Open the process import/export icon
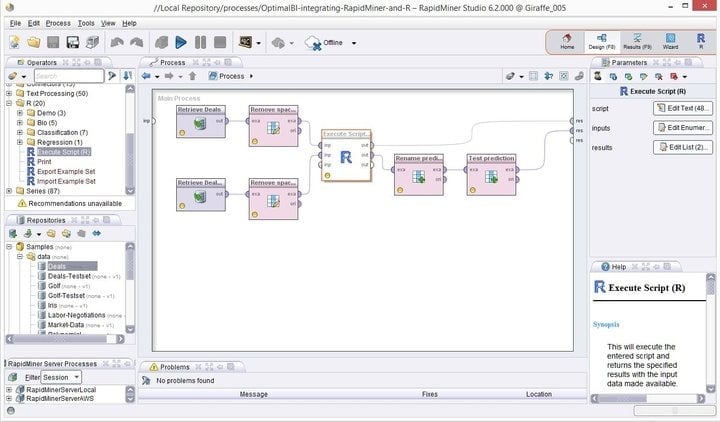The width and height of the screenshot is (720, 422). [92, 43]
